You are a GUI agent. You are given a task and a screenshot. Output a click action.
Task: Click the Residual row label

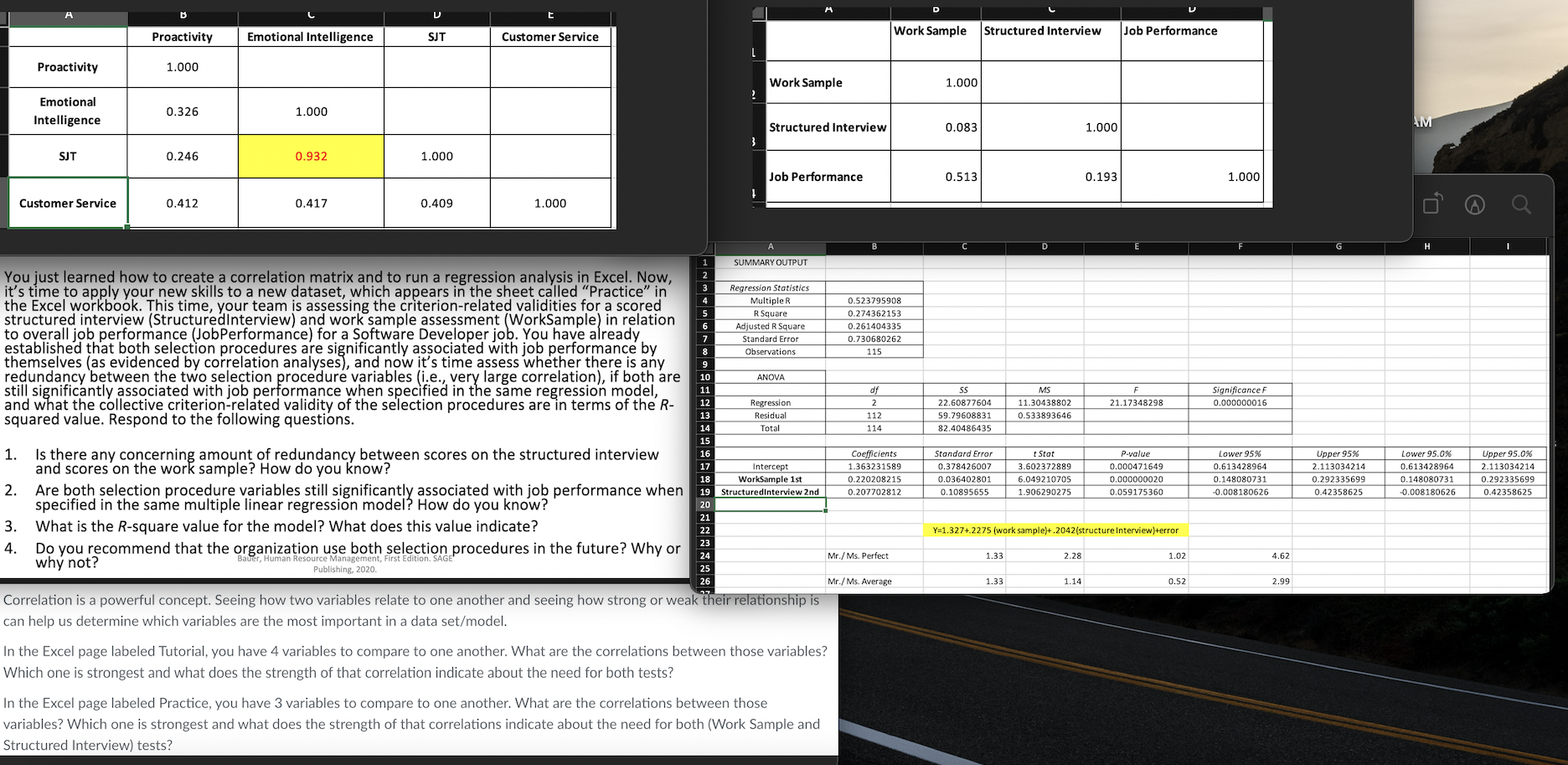coord(771,416)
